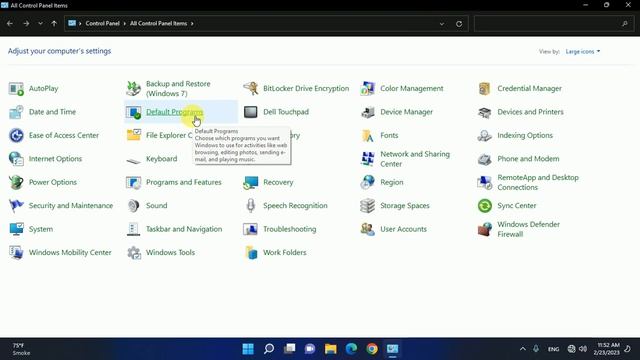Launch File Explorer from the taskbar
This screenshot has width=640, height=360.
click(x=331, y=349)
